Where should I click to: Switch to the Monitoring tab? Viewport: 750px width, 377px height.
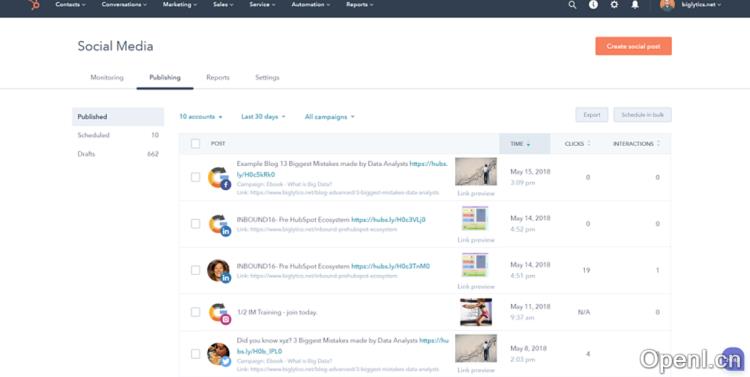point(107,78)
